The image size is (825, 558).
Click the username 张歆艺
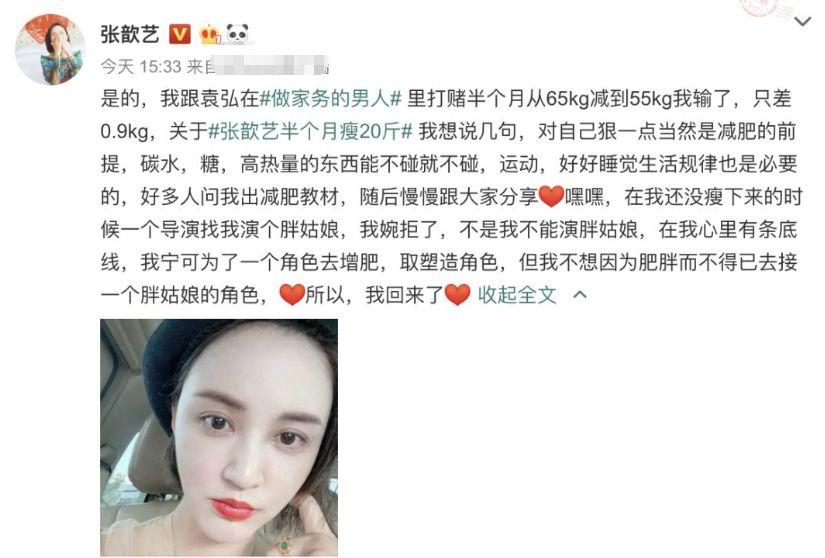click(x=130, y=34)
